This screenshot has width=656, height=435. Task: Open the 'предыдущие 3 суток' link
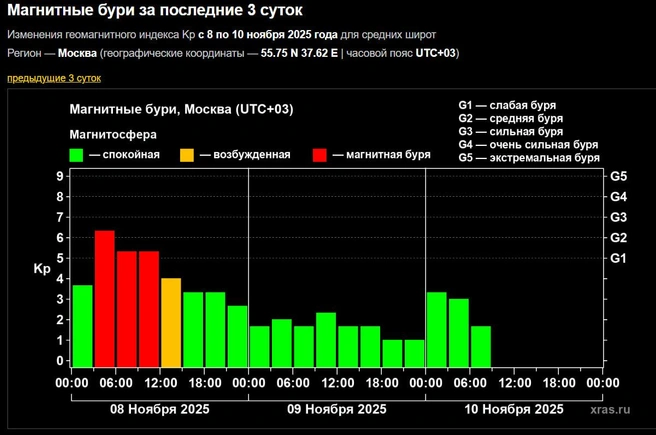pyautogui.click(x=54, y=78)
